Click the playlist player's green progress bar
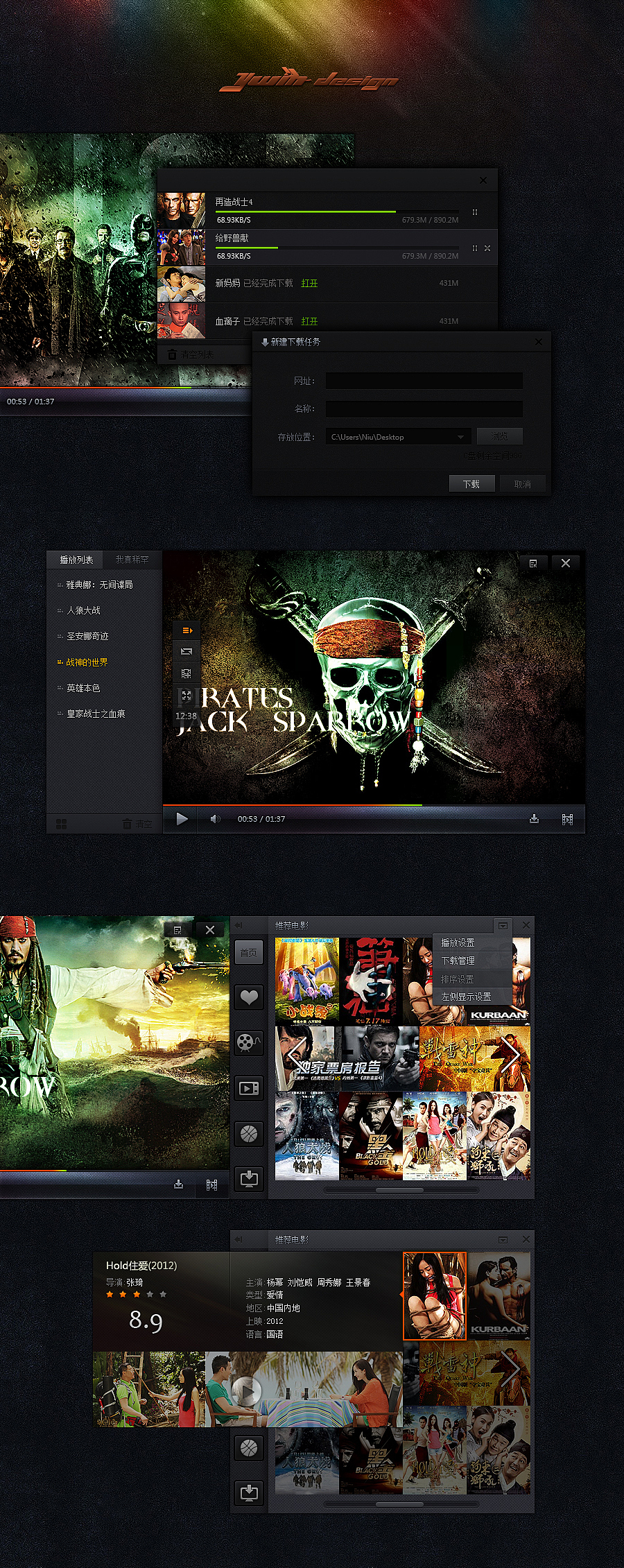This screenshot has height=1568, width=624. click(x=293, y=805)
